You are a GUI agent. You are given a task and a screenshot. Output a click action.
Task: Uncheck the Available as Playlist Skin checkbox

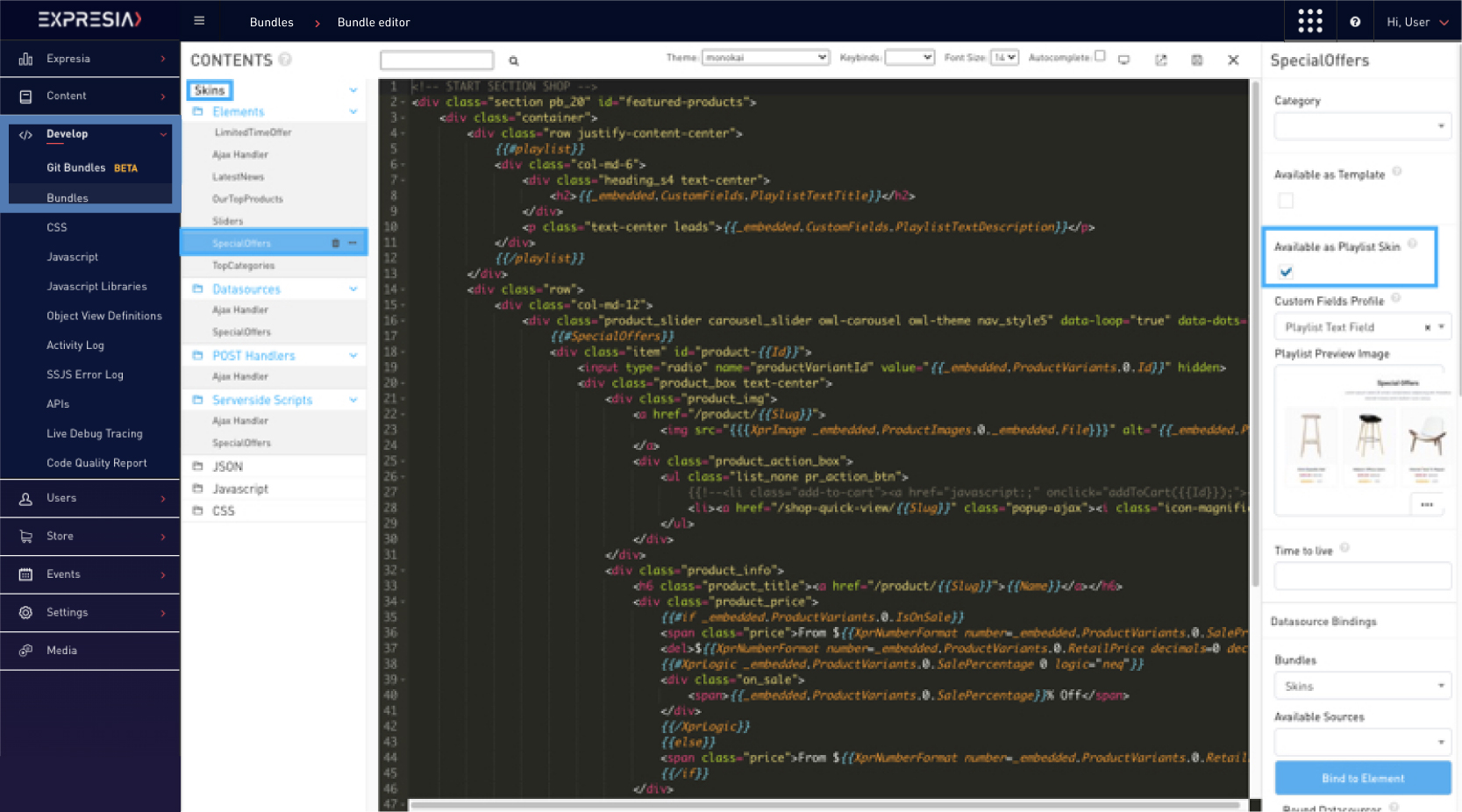pyautogui.click(x=1286, y=272)
